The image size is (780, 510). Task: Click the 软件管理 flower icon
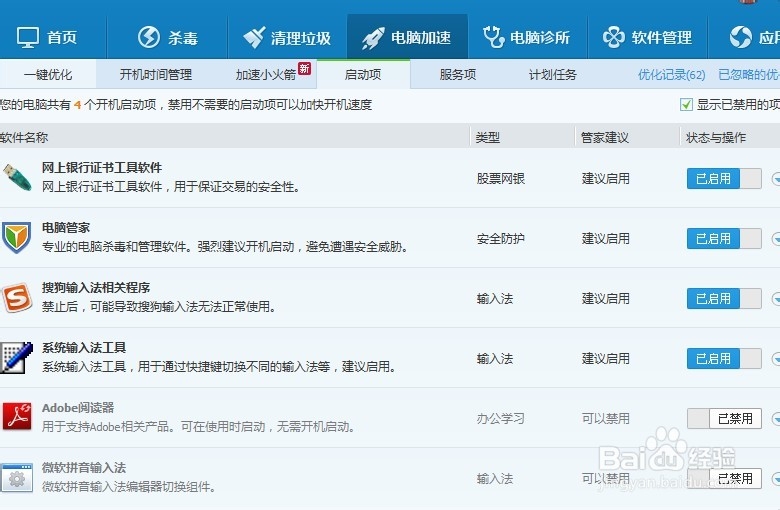tap(613, 37)
